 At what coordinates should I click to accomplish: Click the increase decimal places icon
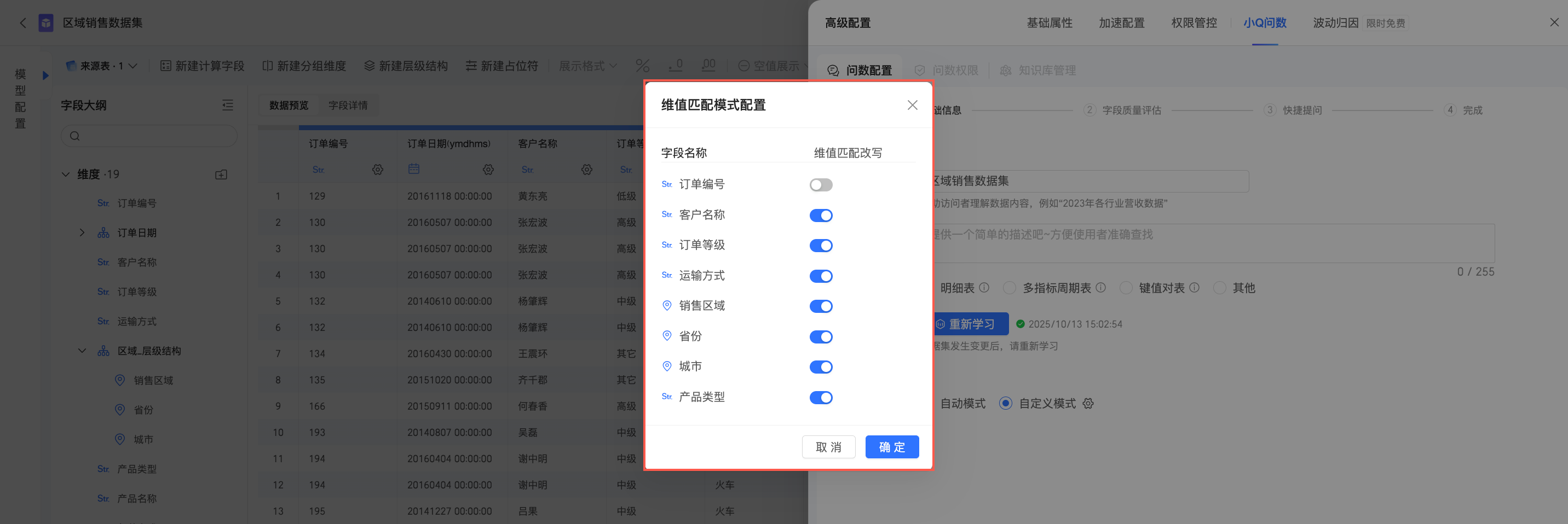[708, 66]
